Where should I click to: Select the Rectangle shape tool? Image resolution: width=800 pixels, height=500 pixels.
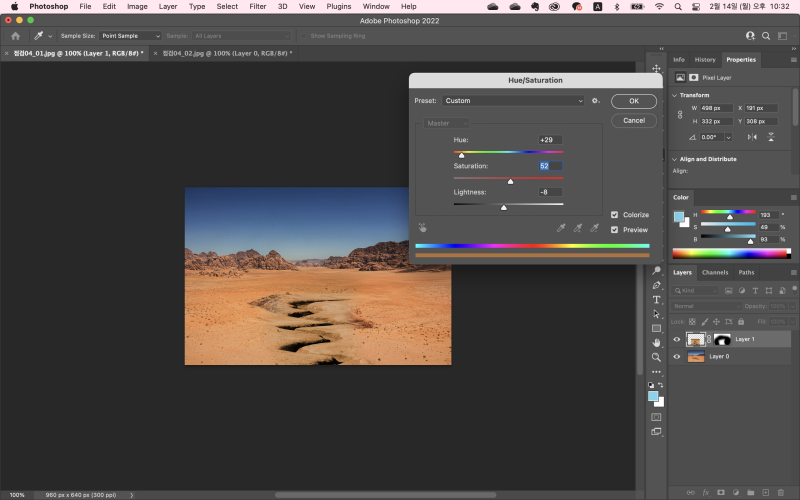[656, 328]
